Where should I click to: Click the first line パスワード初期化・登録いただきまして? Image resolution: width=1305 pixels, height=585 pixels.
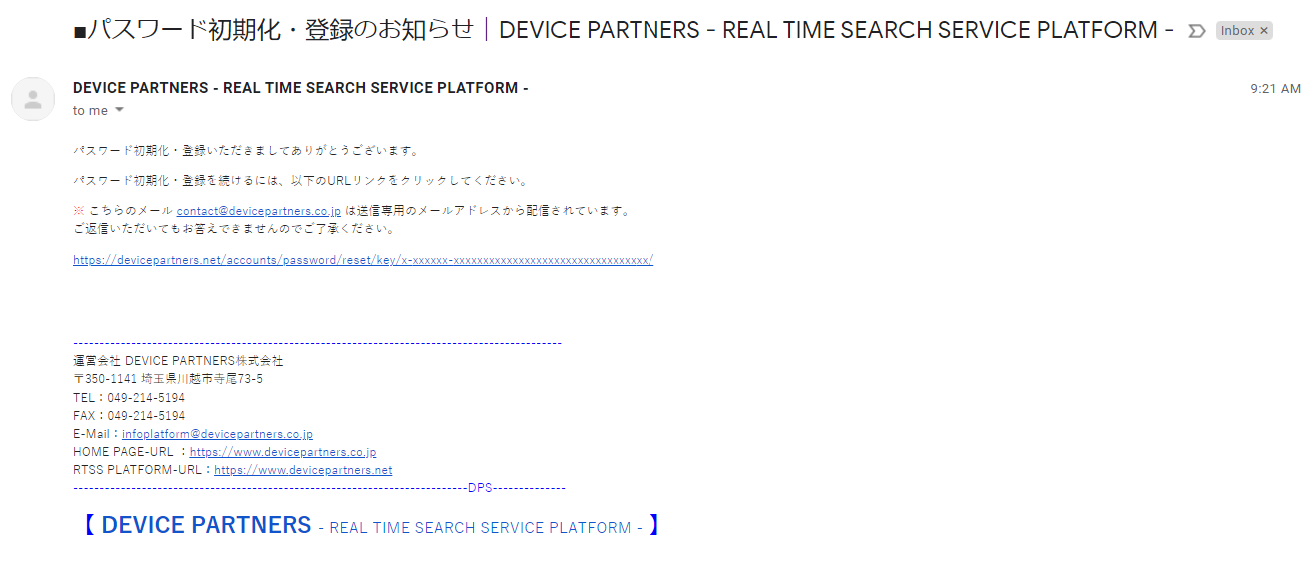click(x=246, y=151)
